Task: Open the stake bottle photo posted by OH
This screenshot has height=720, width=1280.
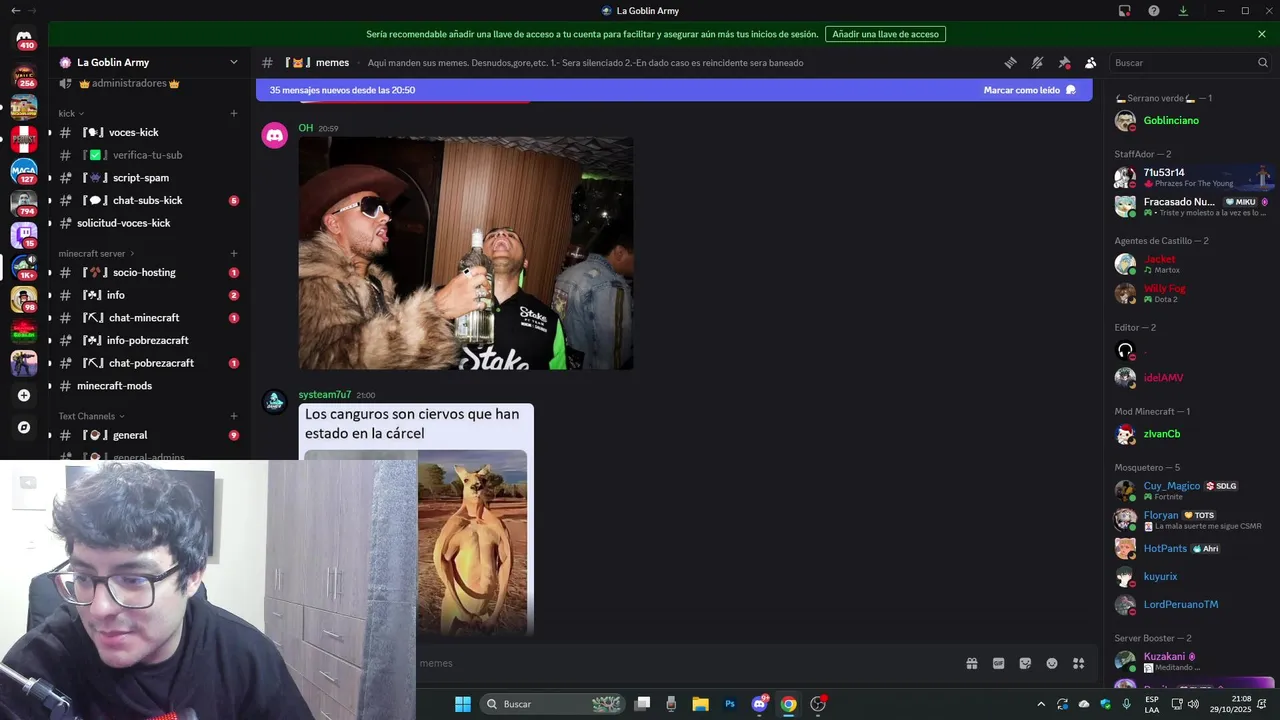Action: (466, 253)
